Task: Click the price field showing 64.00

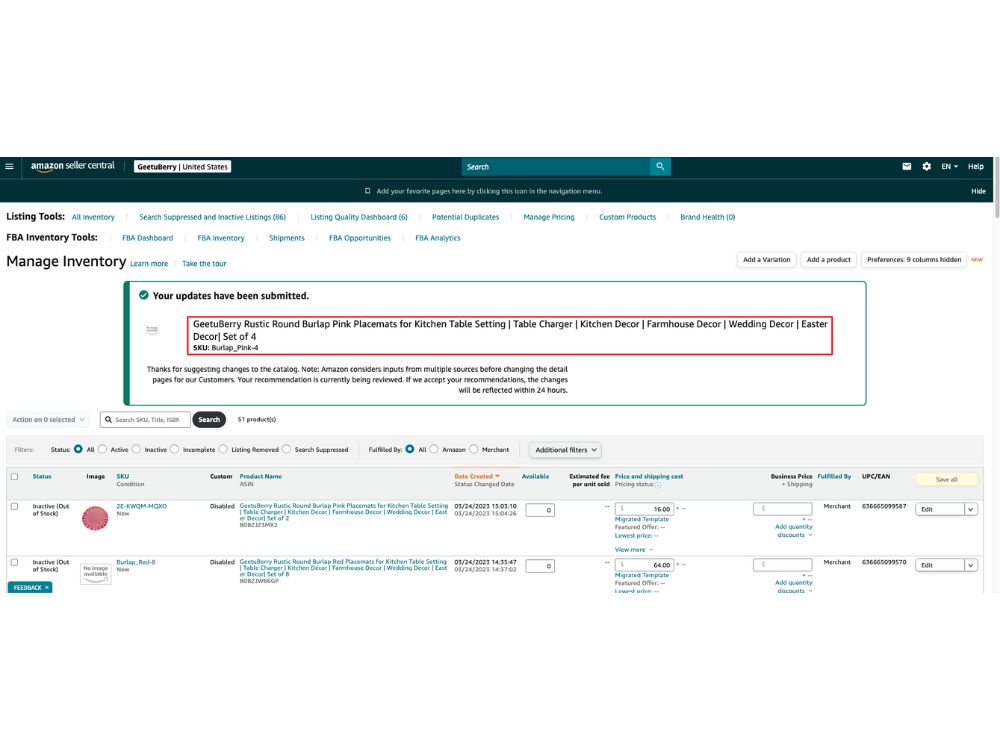Action: 644,565
